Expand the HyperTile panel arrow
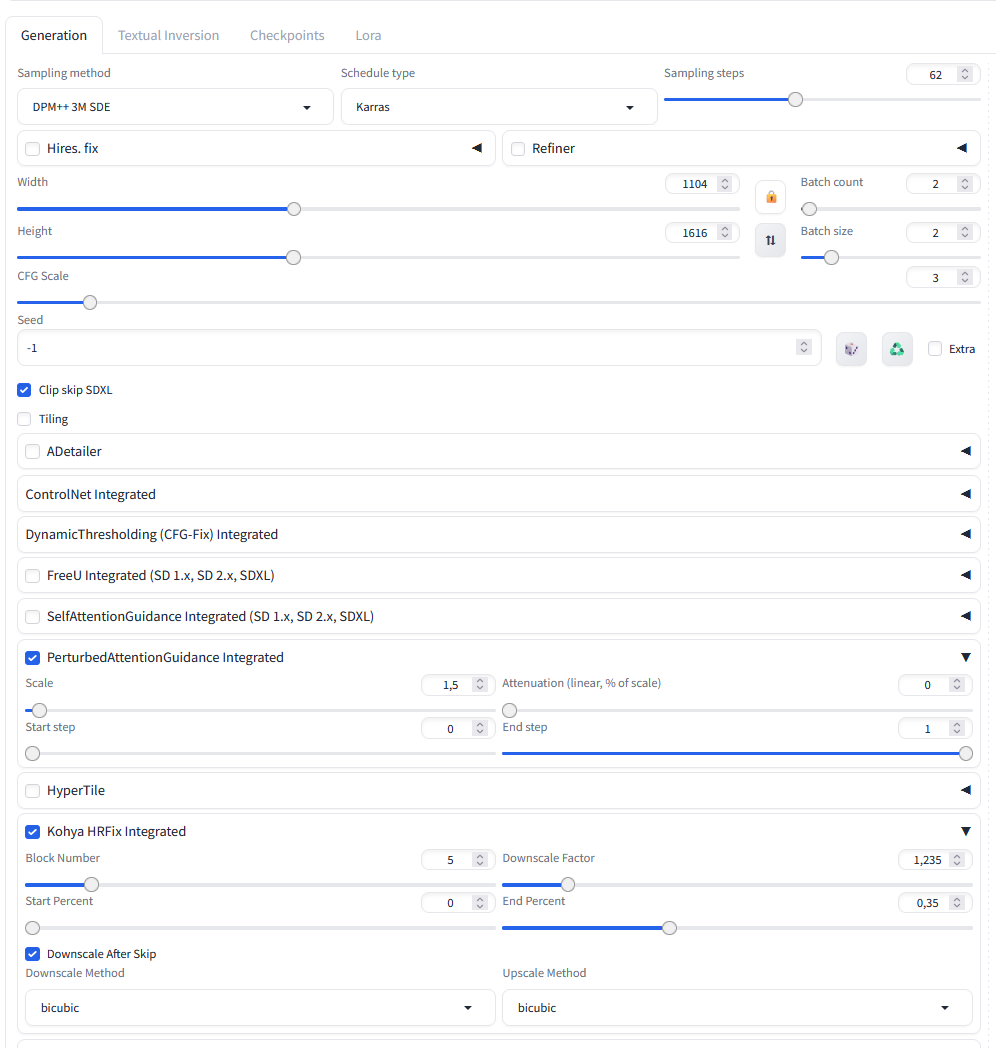Image resolution: width=996 pixels, height=1048 pixels. (x=966, y=790)
